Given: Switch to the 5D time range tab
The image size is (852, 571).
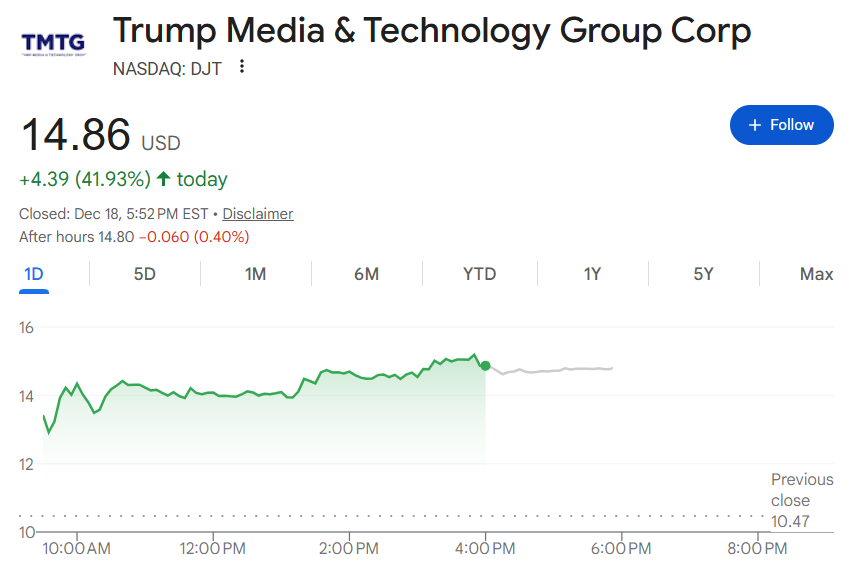Looking at the screenshot, I should tap(145, 274).
